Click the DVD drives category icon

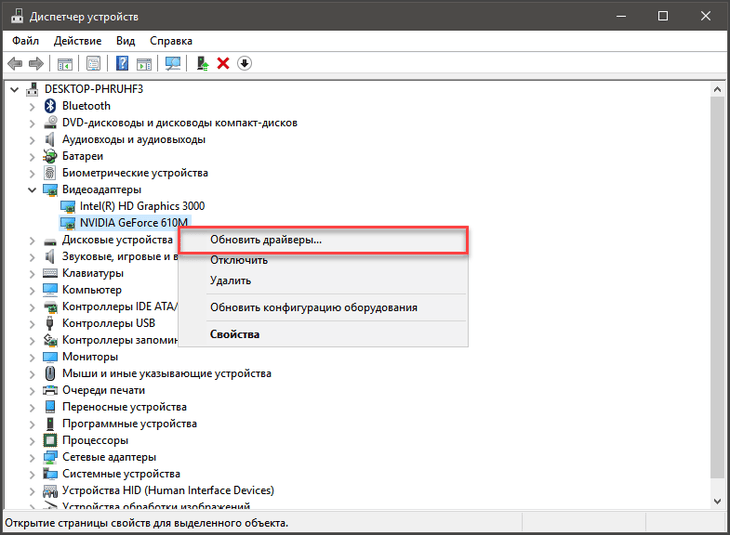(x=50, y=122)
